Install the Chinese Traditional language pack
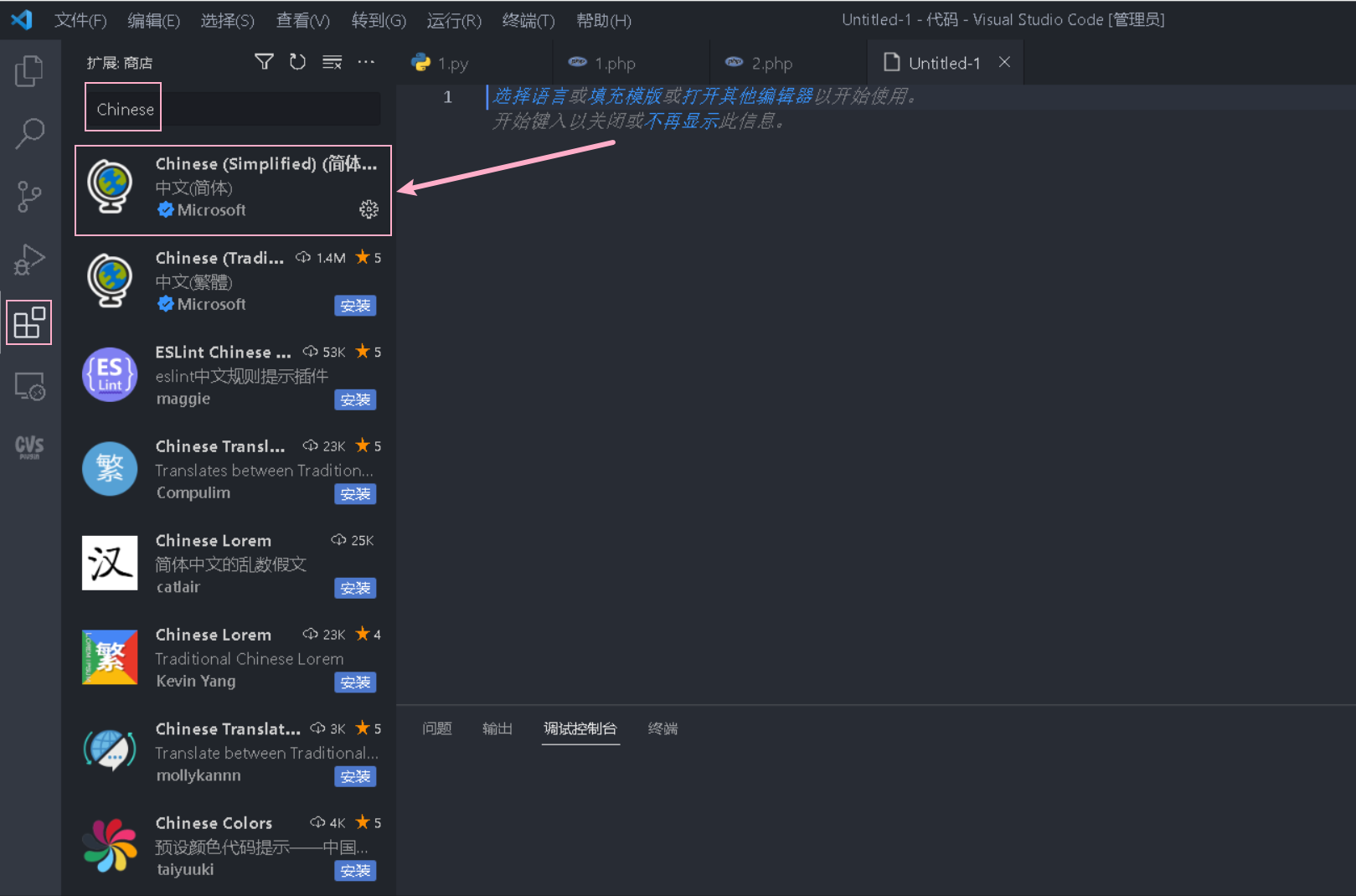This screenshot has width=1356, height=896. 355,305
